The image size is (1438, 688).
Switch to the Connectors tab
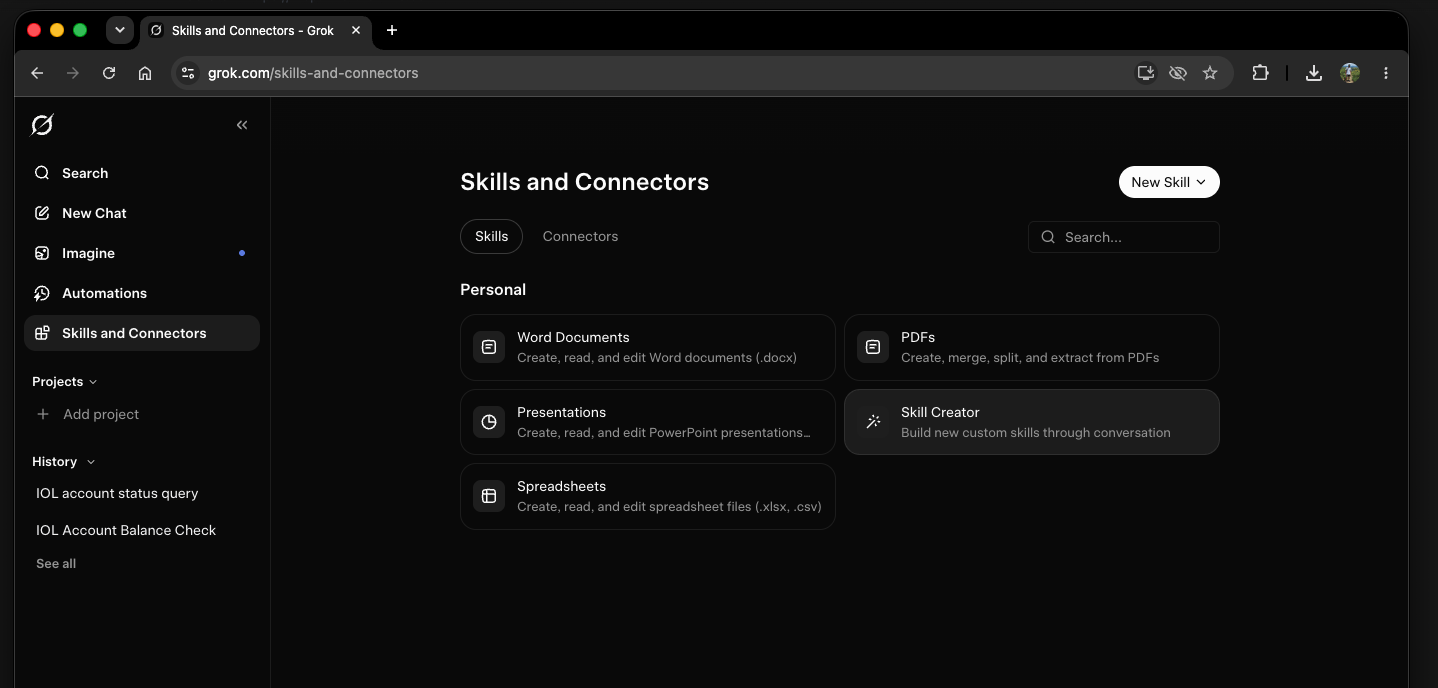(x=580, y=236)
